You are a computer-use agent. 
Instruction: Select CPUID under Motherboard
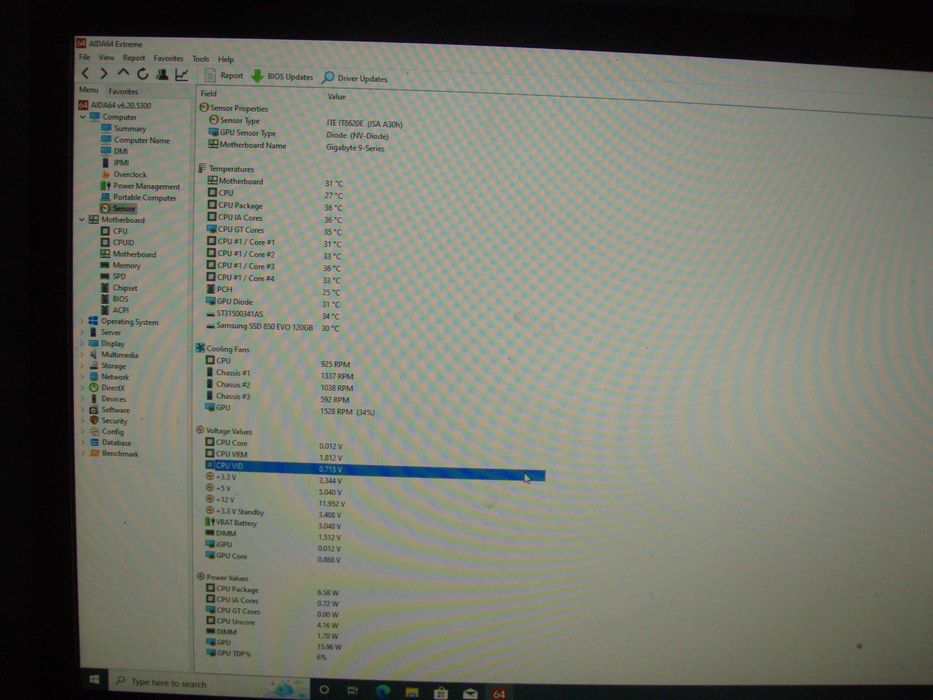pyautogui.click(x=117, y=242)
